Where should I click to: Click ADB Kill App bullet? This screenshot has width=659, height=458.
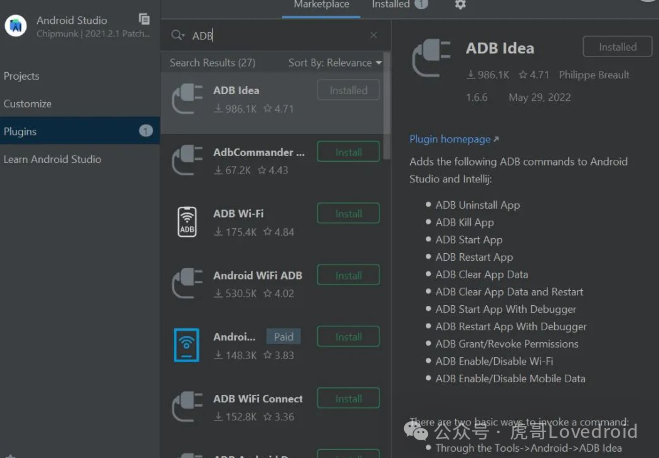point(464,222)
